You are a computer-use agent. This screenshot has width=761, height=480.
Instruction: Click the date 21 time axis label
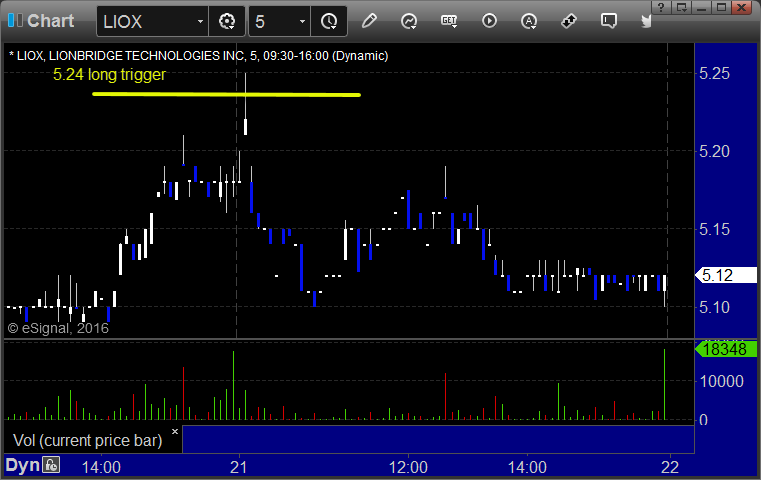pyautogui.click(x=238, y=467)
